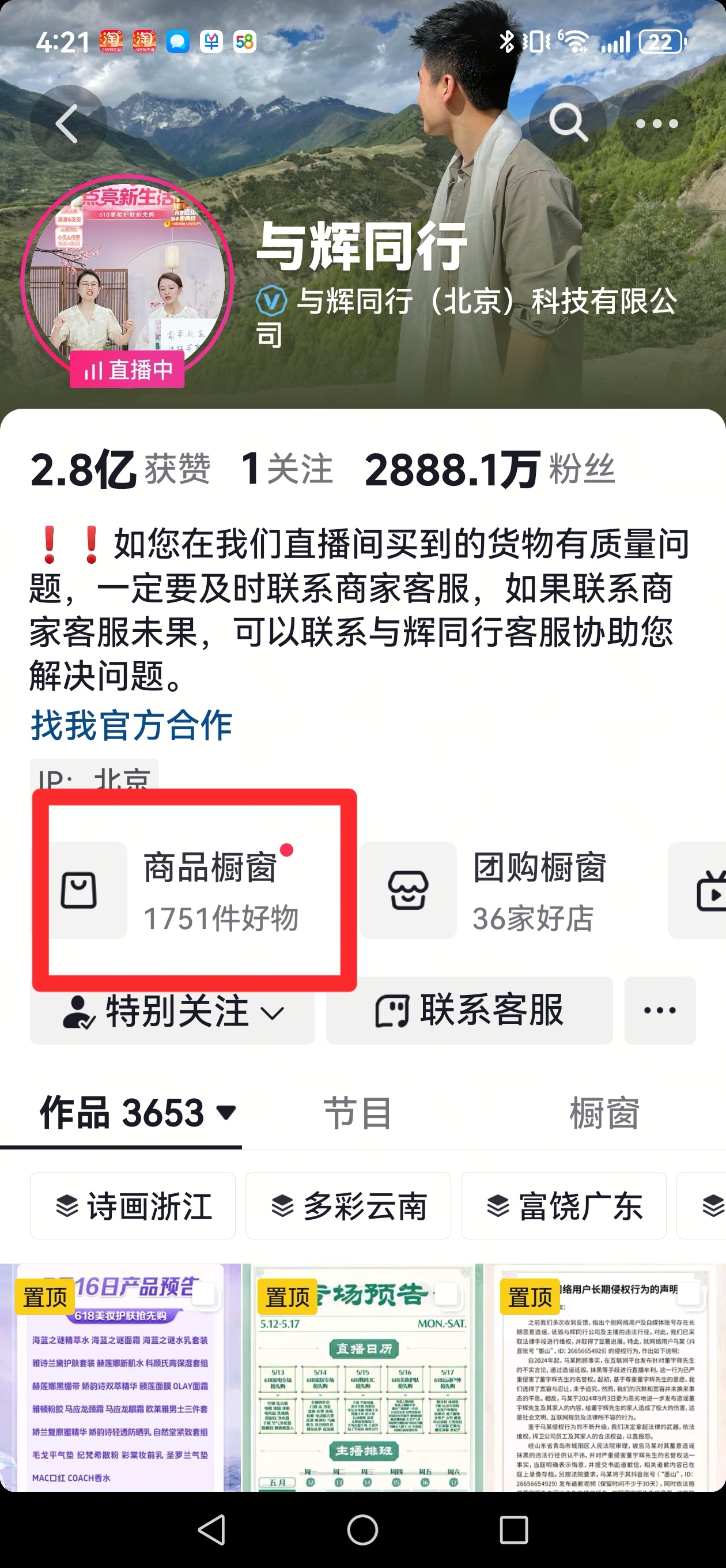Open more actions beside 联系客服

[x=660, y=1011]
